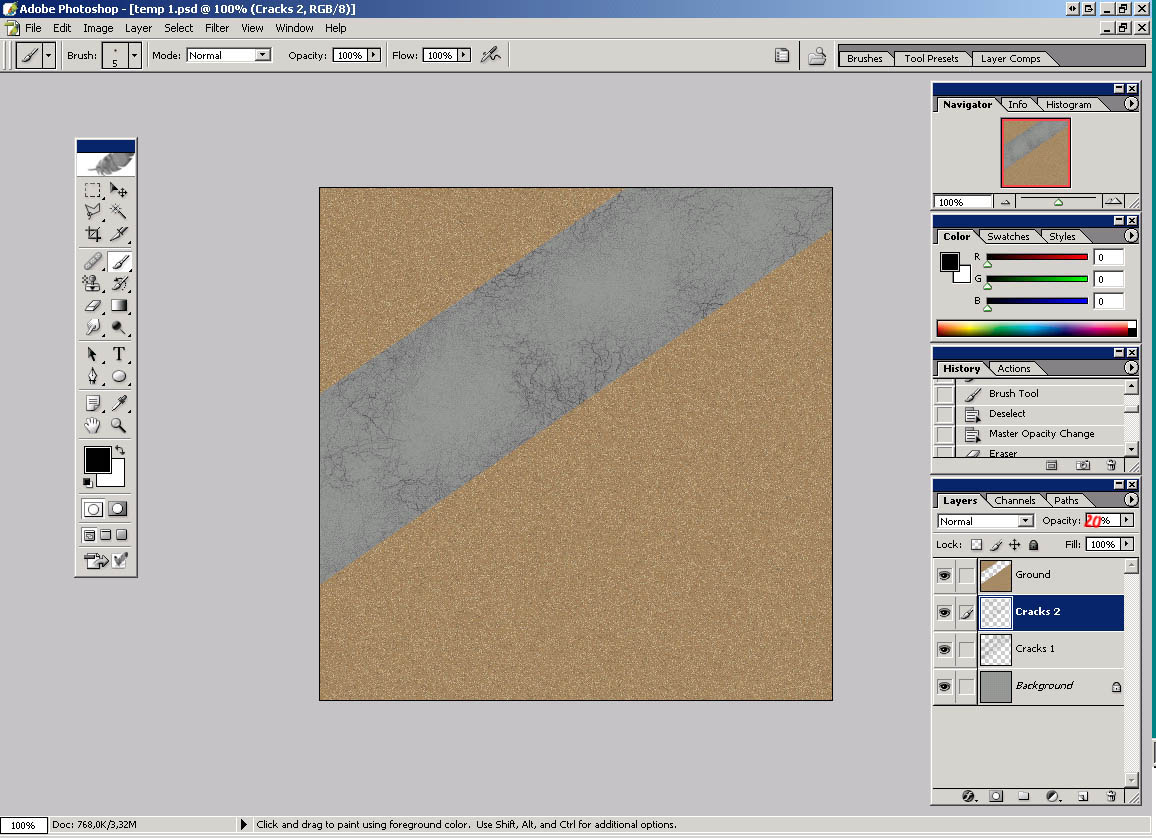This screenshot has width=1156, height=838.
Task: Activate the Hand tool
Action: 93,426
